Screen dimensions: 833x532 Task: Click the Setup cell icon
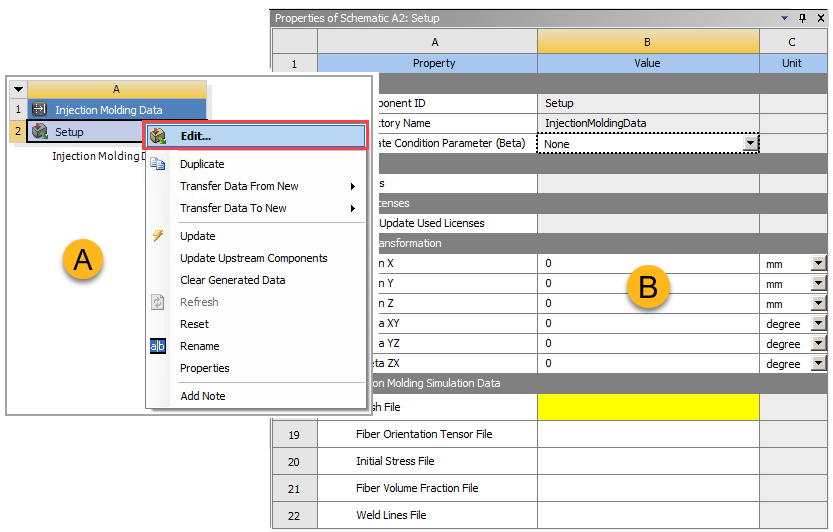(40, 131)
